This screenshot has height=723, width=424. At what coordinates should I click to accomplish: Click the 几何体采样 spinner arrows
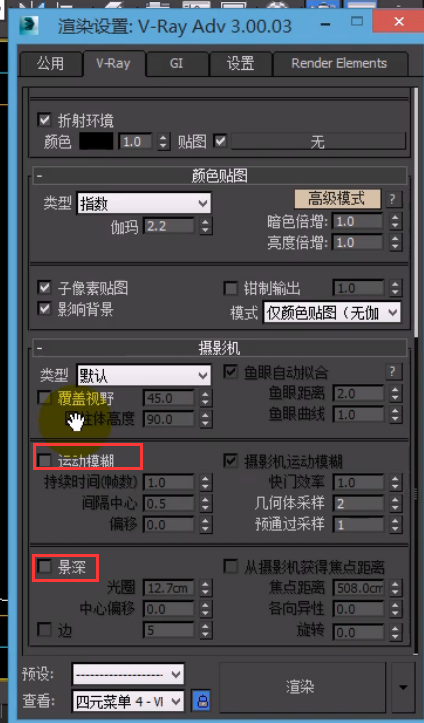click(395, 503)
